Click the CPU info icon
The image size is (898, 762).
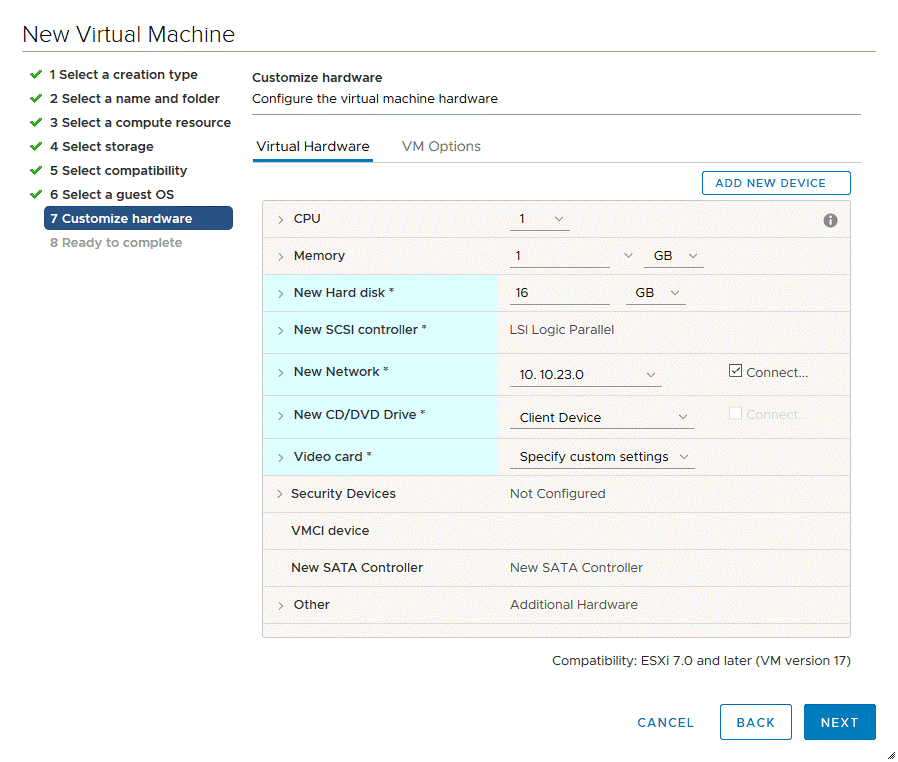pos(830,220)
